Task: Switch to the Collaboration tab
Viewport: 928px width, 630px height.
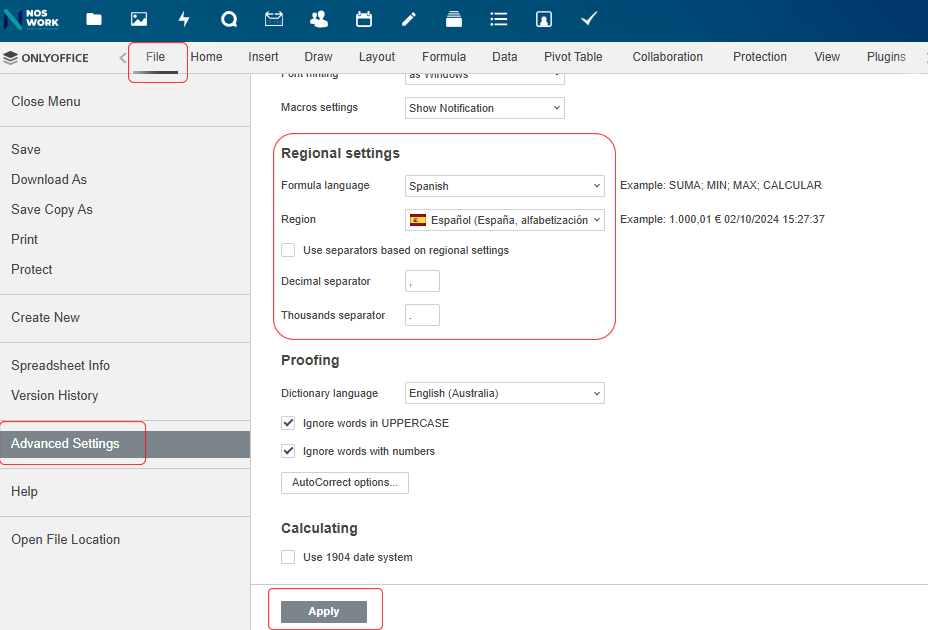Action: (668, 57)
